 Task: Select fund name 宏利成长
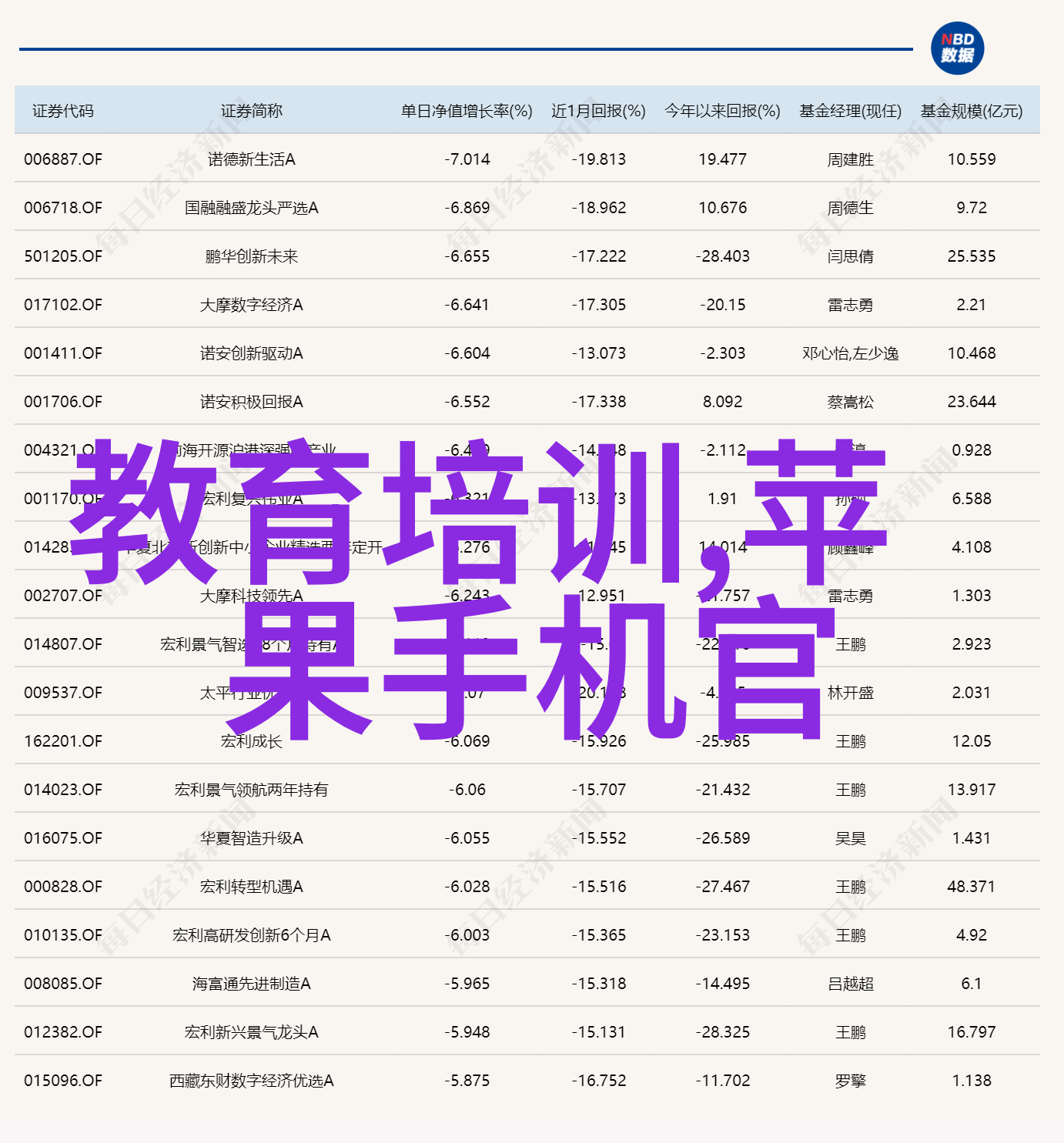[252, 741]
